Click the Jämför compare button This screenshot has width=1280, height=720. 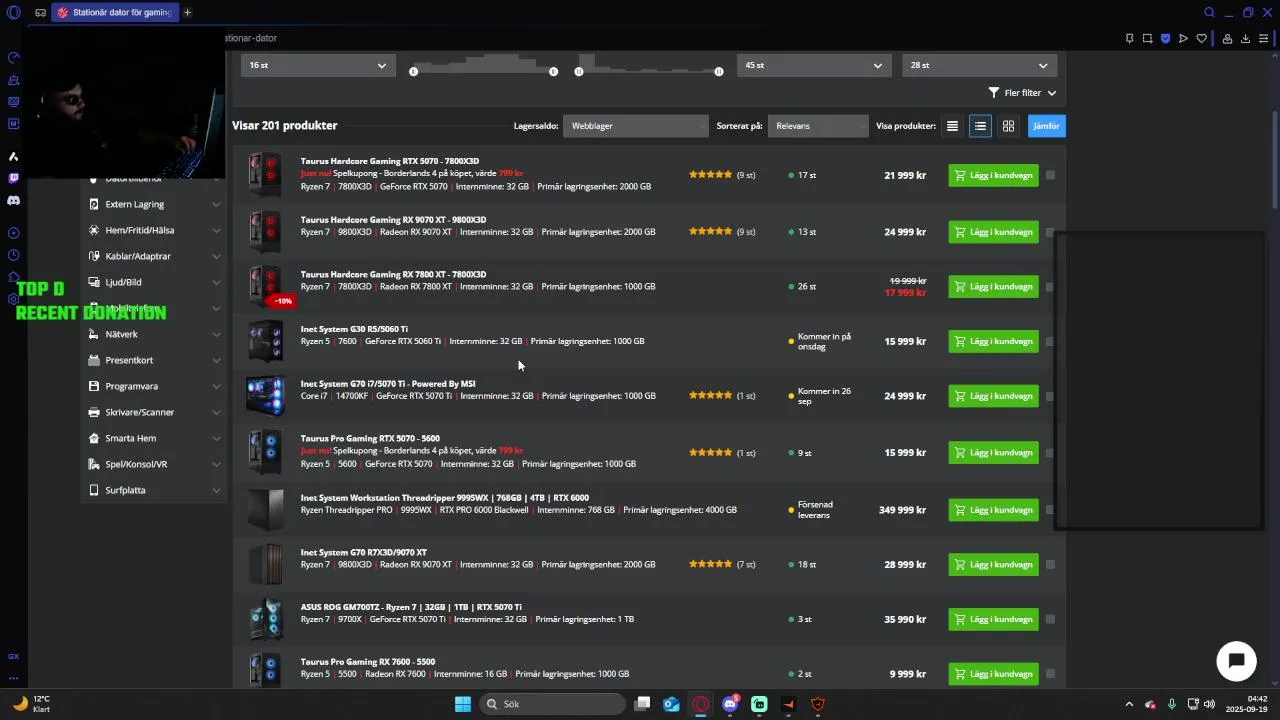pyautogui.click(x=1046, y=126)
